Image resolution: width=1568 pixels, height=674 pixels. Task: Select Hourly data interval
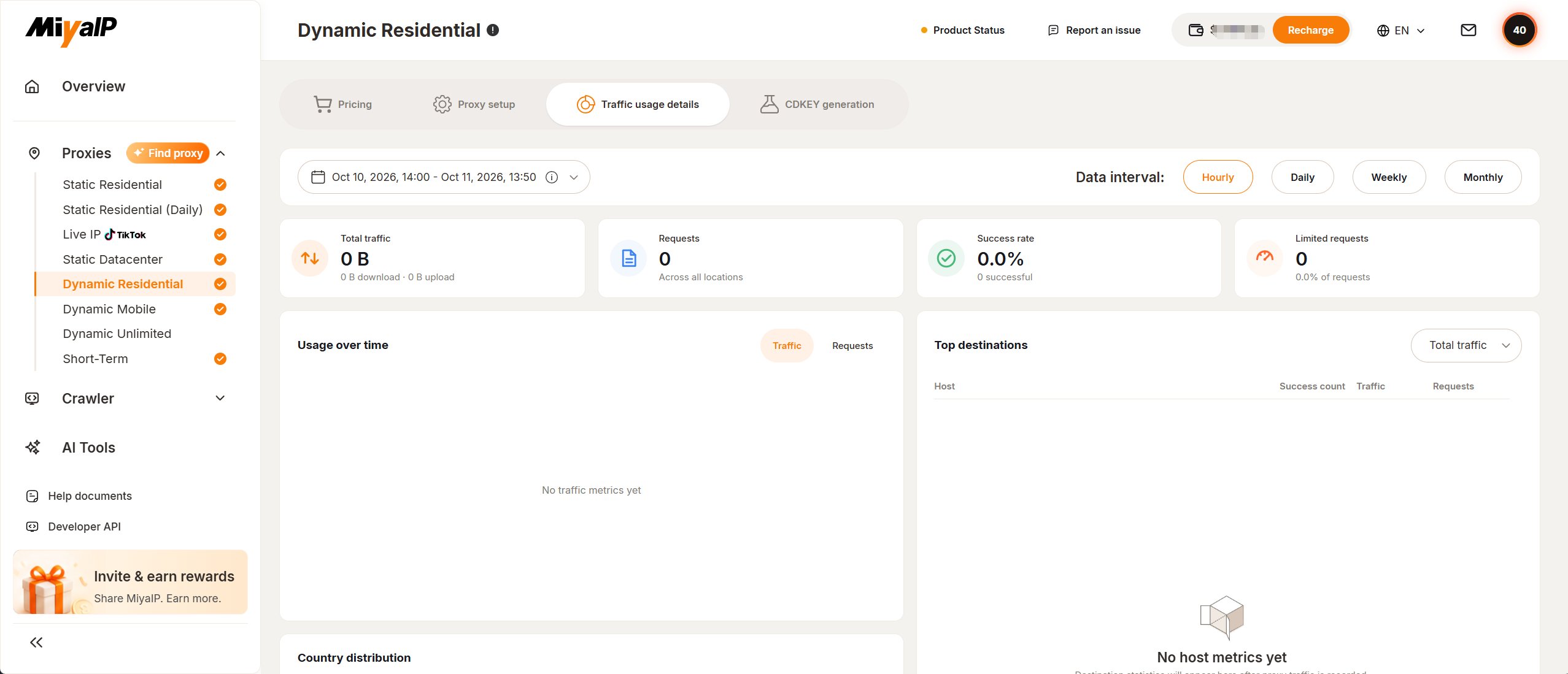click(x=1218, y=177)
